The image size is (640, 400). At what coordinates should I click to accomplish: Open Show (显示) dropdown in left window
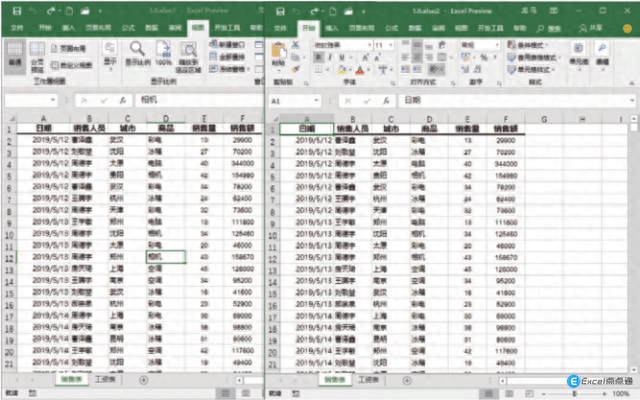coord(110,56)
